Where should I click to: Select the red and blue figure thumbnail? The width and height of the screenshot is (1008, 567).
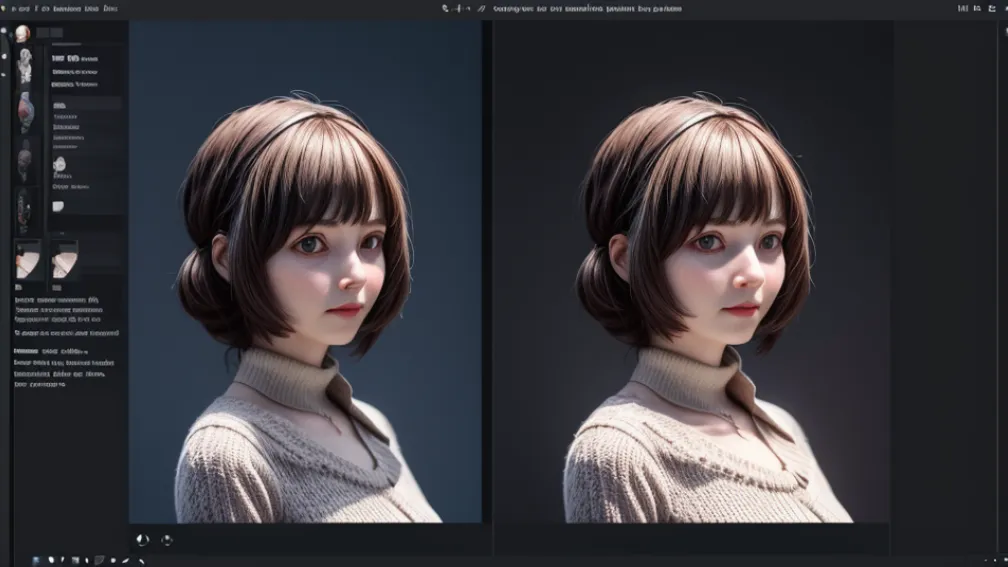pos(24,112)
